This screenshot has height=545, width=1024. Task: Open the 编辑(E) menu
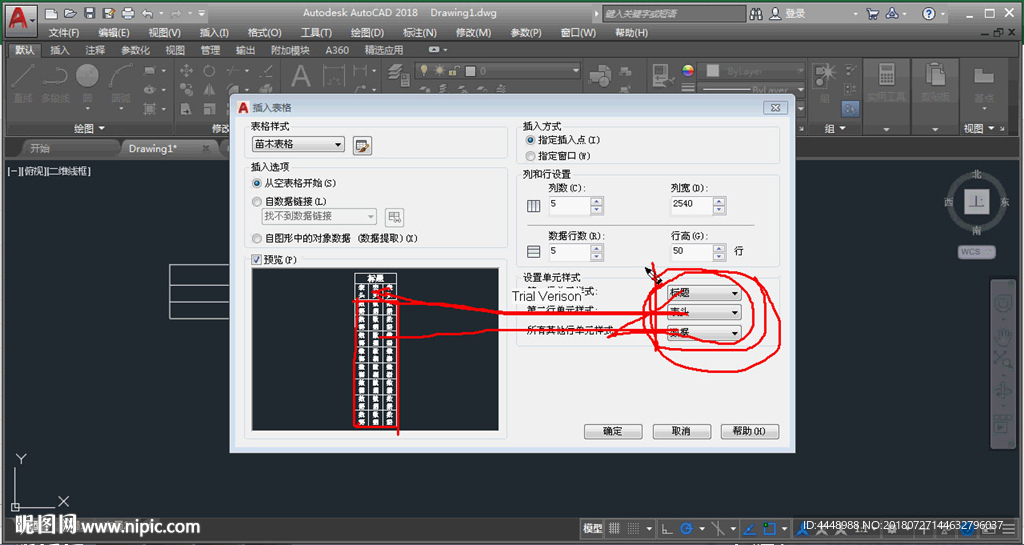click(x=114, y=33)
